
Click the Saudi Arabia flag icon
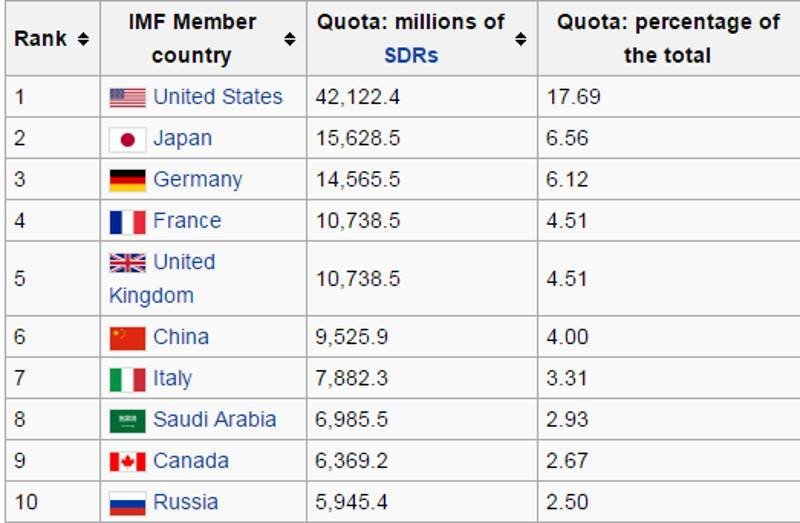[128, 421]
